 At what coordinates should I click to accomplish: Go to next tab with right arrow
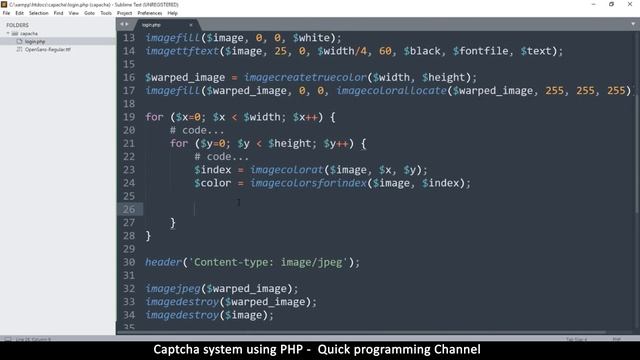(x=127, y=24)
